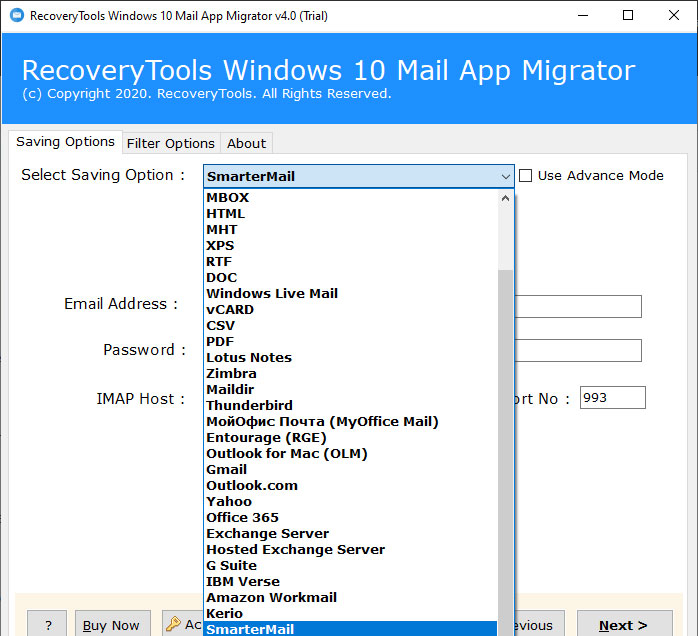Pick Yahoo in the dropdown list

(351, 502)
